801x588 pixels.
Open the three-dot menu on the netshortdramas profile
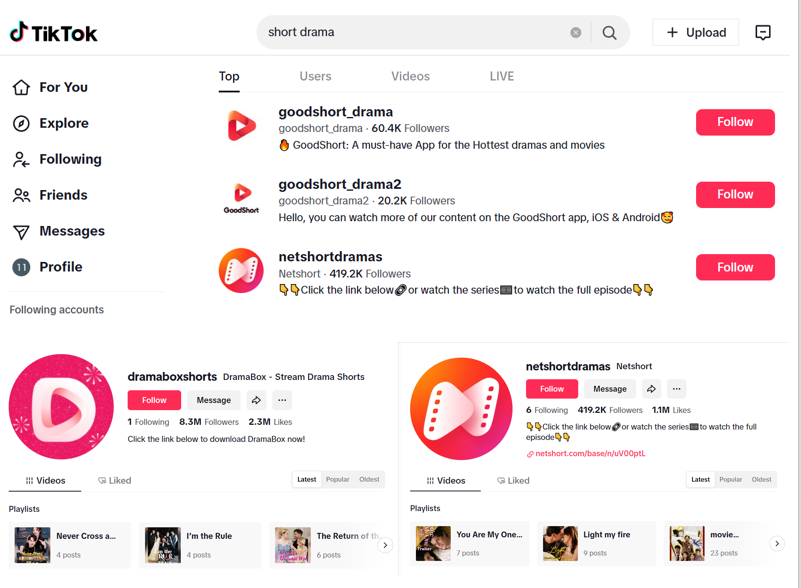(x=676, y=389)
